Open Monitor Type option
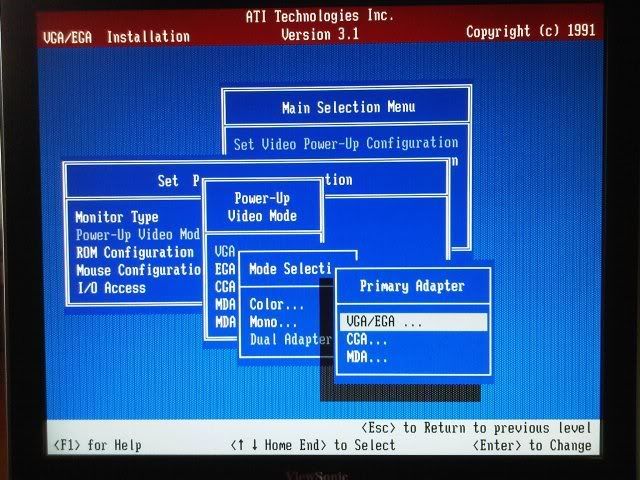The height and width of the screenshot is (480, 640). (117, 217)
